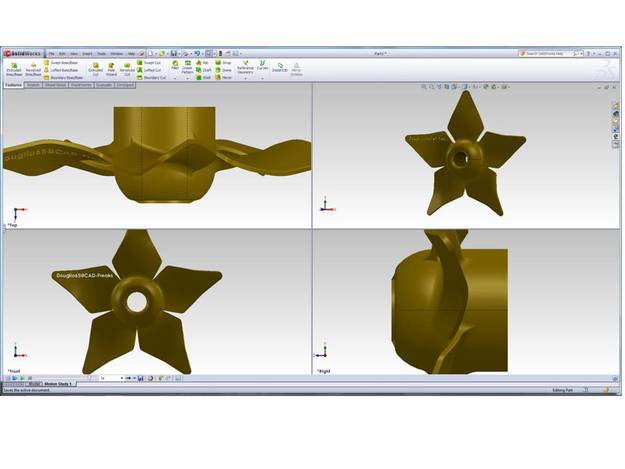
Task: Click the five-blade model in the Front viewport
Action: [137, 302]
